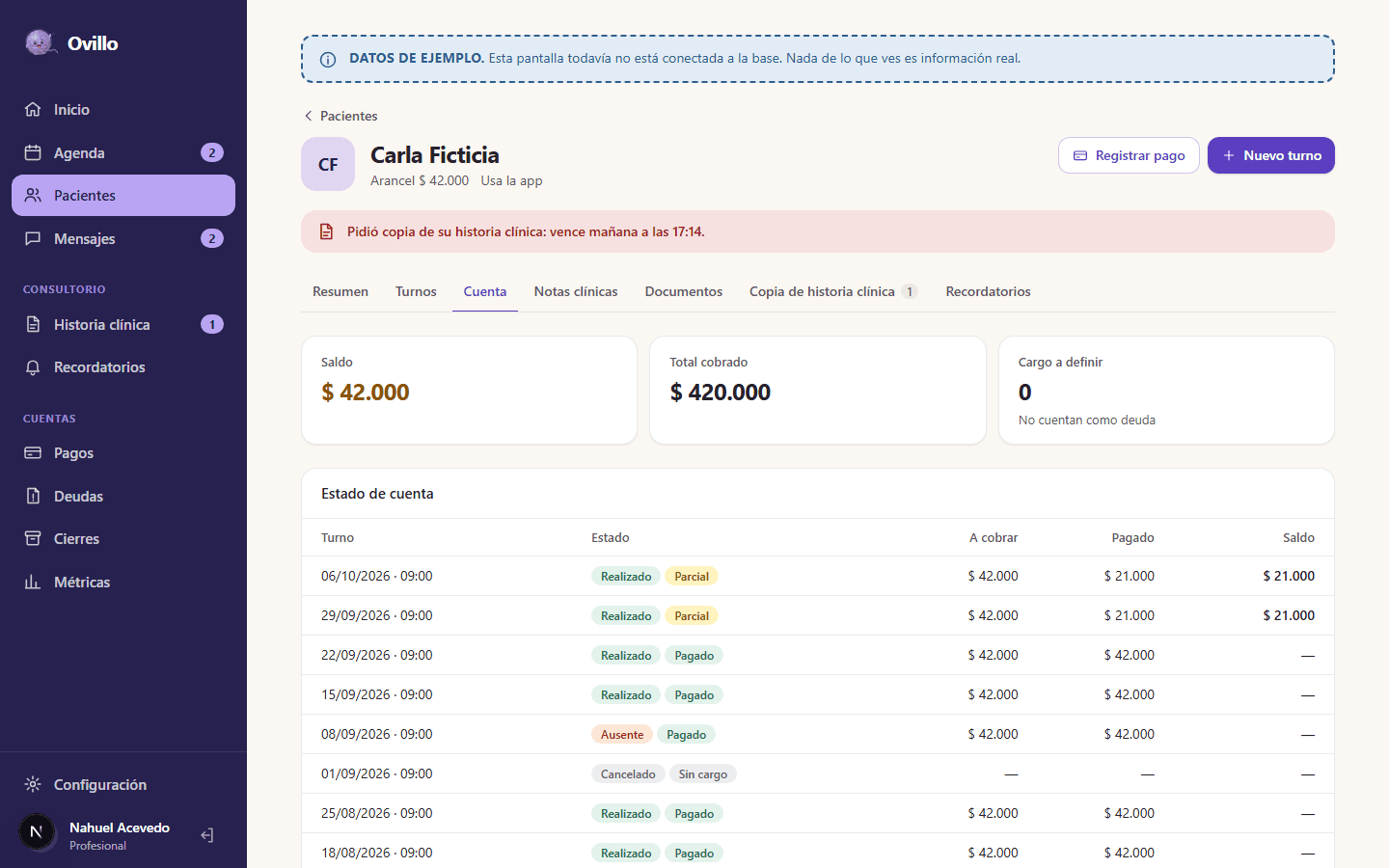The image size is (1389, 868).
Task: Click the Saldo $ 42.000 amount
Action: pos(366,392)
